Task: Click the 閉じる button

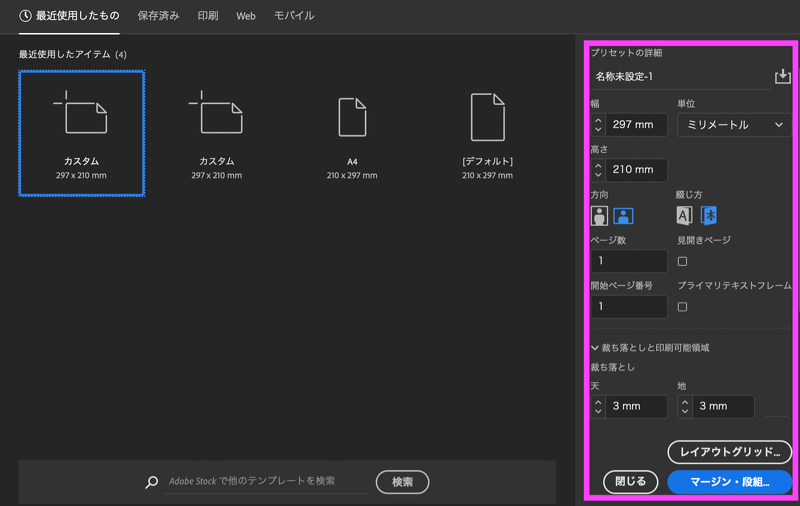Action: [631, 482]
